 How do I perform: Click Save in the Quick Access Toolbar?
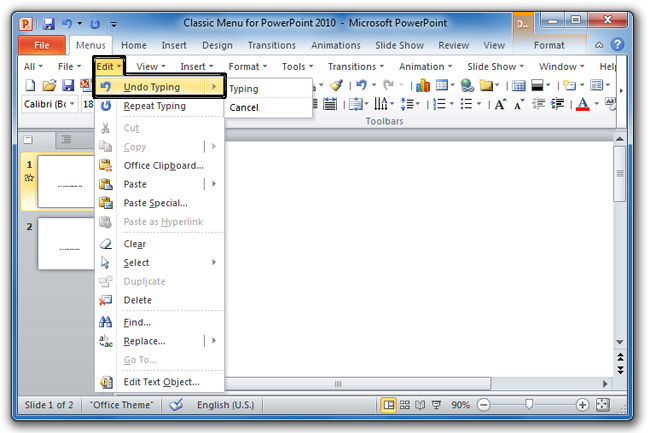(49, 24)
